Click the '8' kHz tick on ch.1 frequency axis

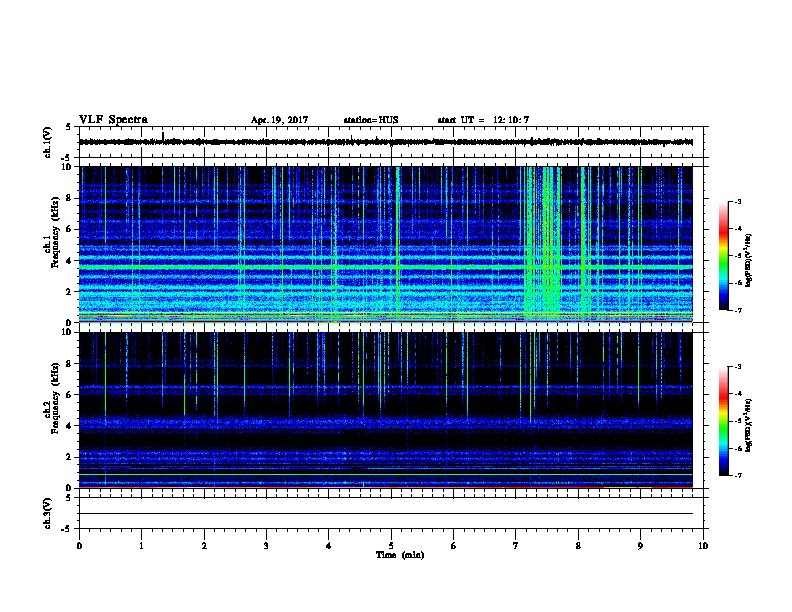[69, 198]
